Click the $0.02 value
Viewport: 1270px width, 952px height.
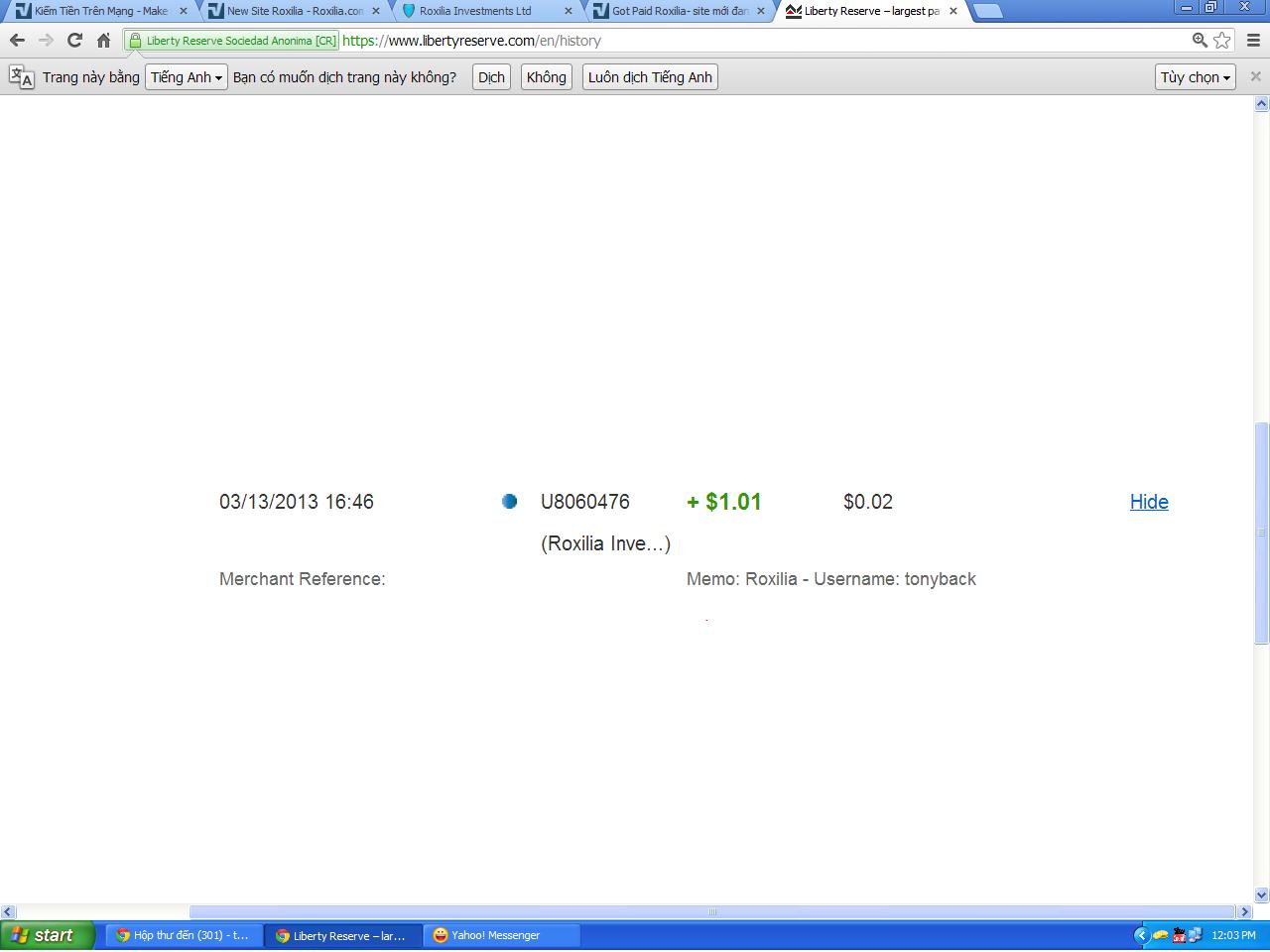coord(868,502)
